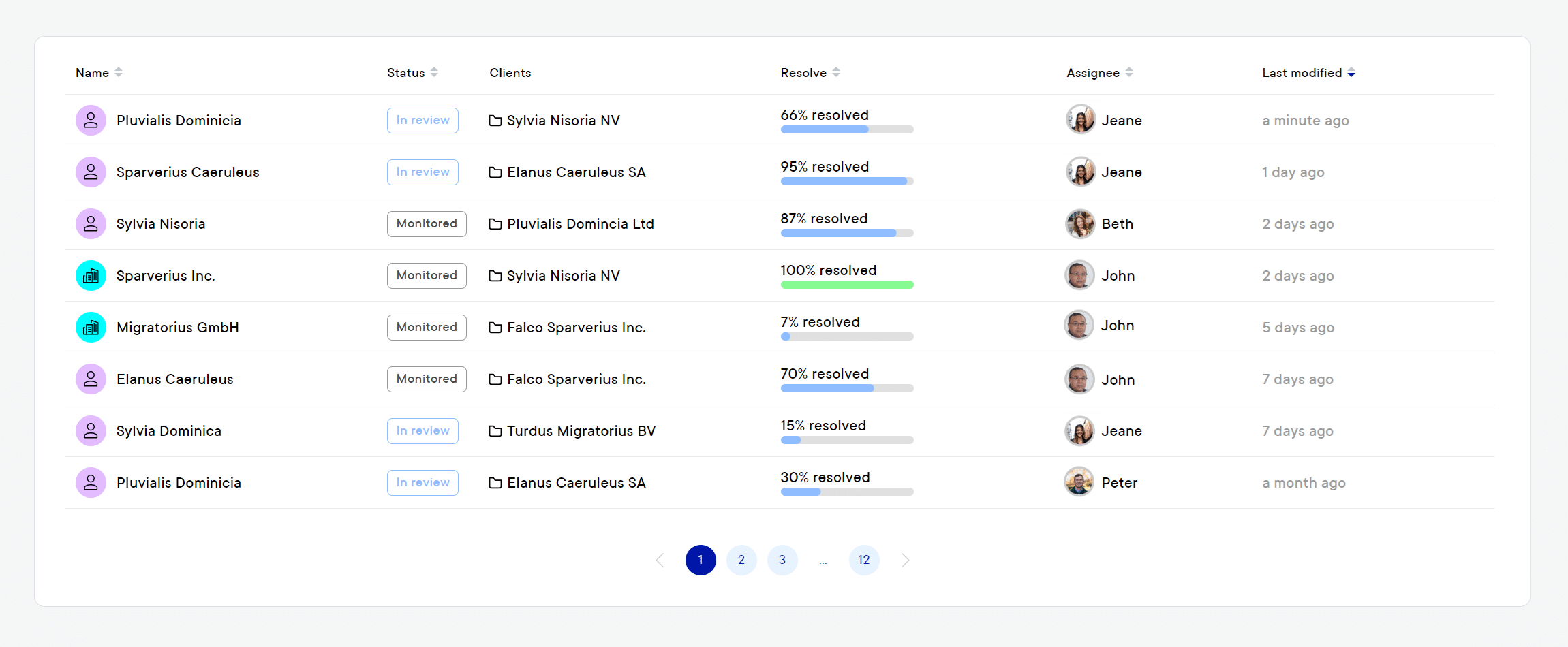
Task: Open the Elanus Caeruleus record name
Action: pos(175,379)
